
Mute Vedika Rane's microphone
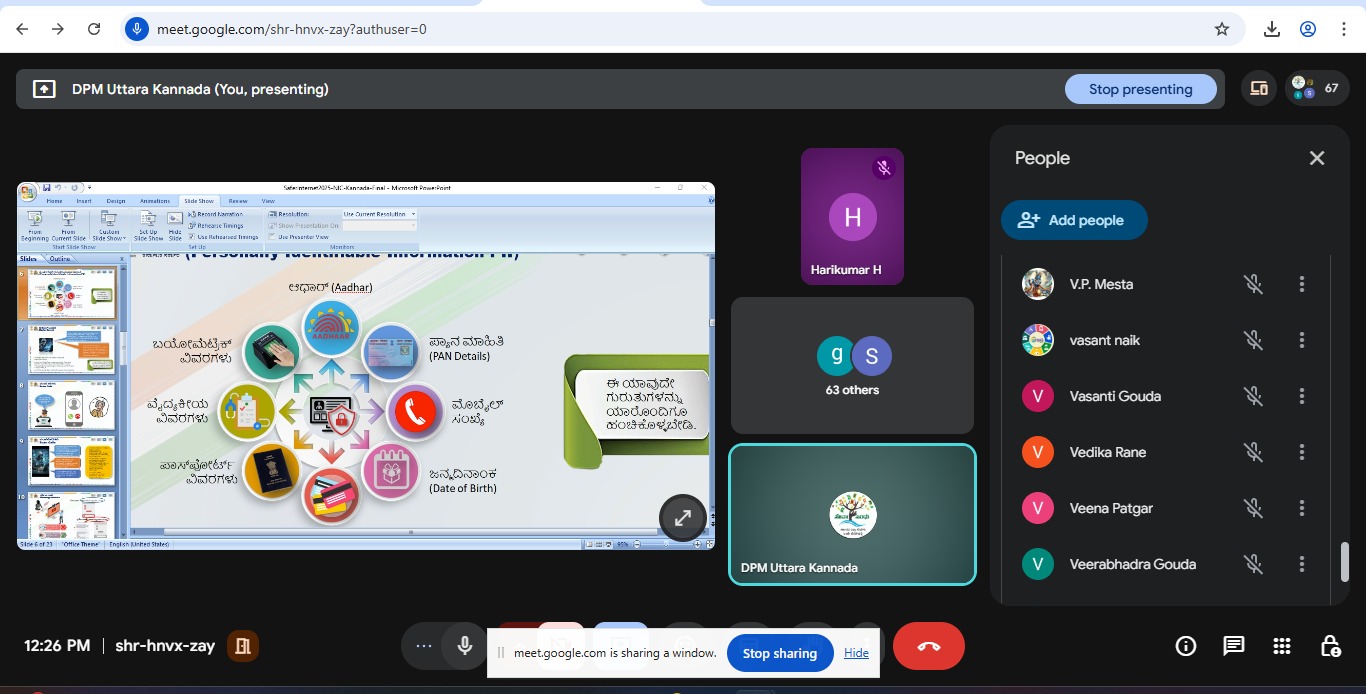(x=1253, y=452)
